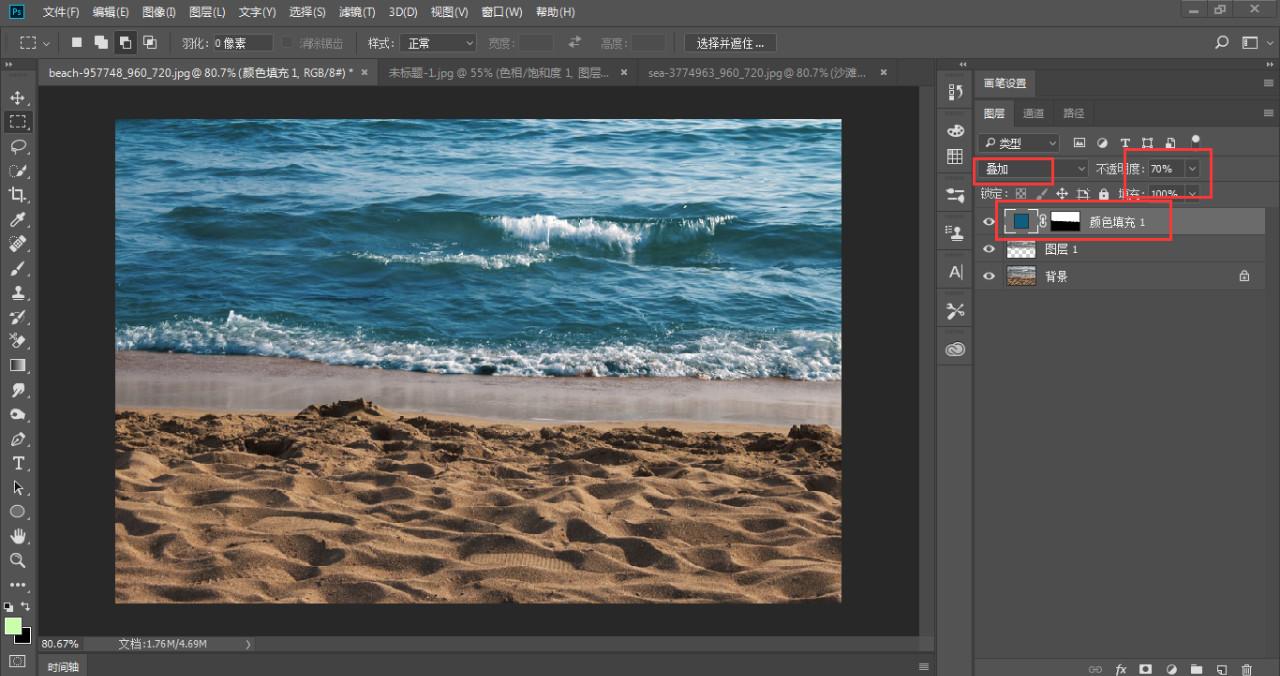Screen dimensions: 1280x676
Task: Open the 样式 style dropdown
Action: pos(438,43)
